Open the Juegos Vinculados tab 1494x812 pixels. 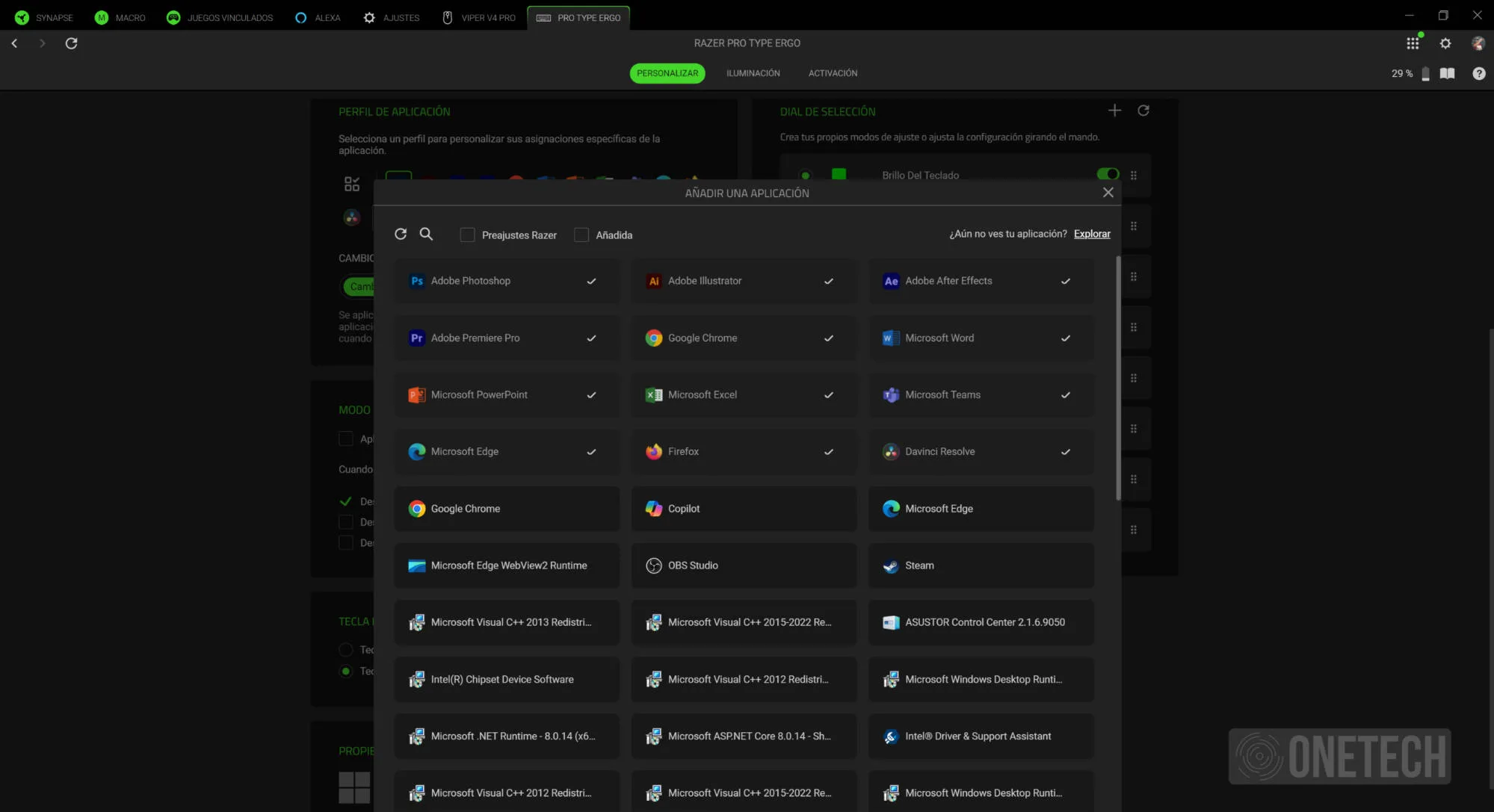220,17
